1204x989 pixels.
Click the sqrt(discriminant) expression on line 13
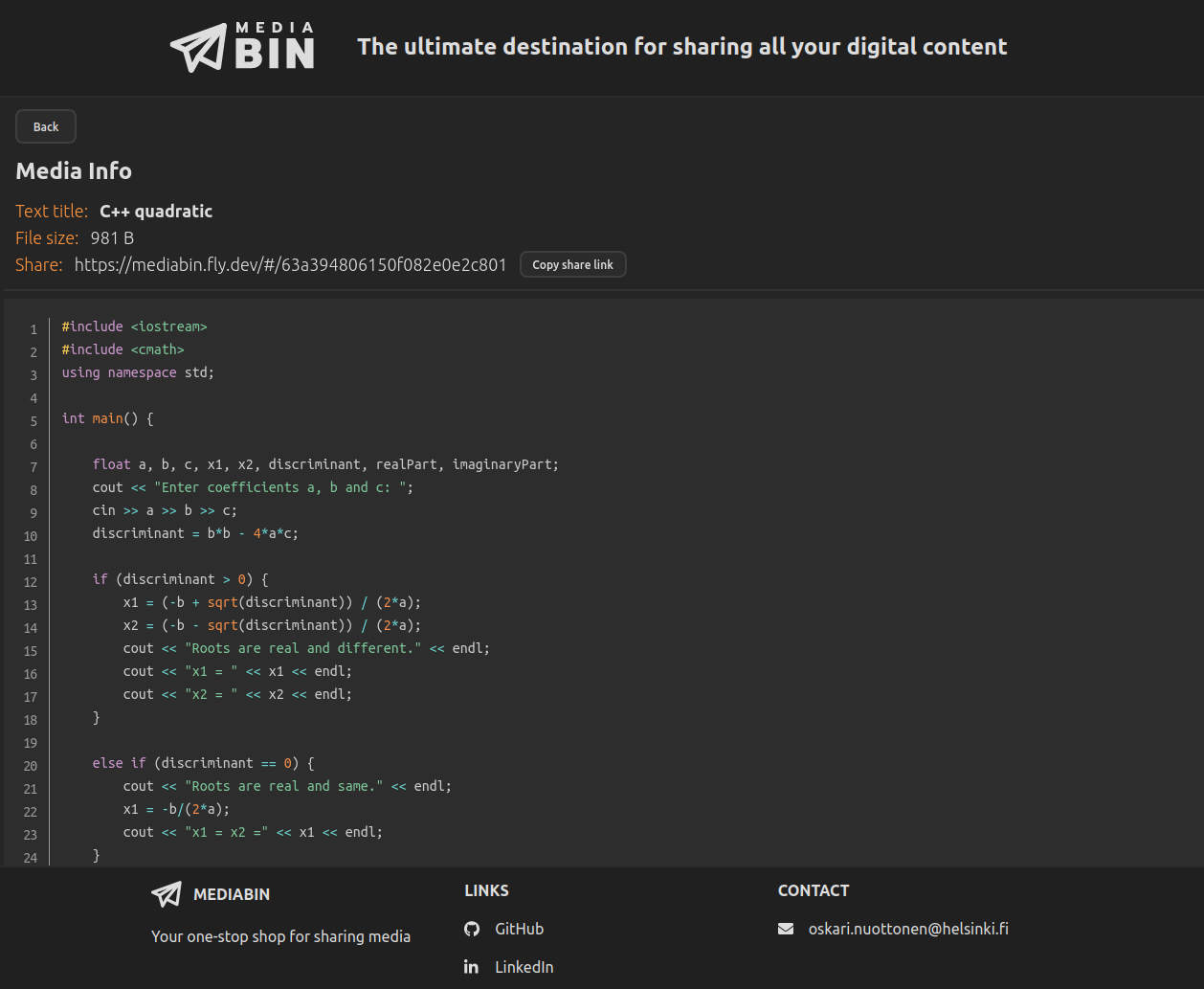pos(279,602)
